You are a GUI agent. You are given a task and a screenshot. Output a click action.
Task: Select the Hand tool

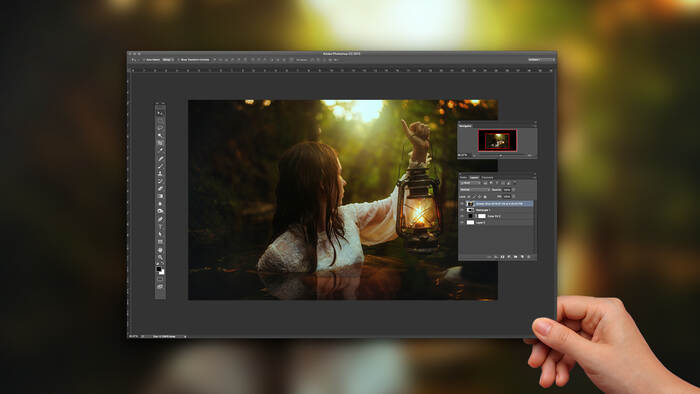[160, 250]
